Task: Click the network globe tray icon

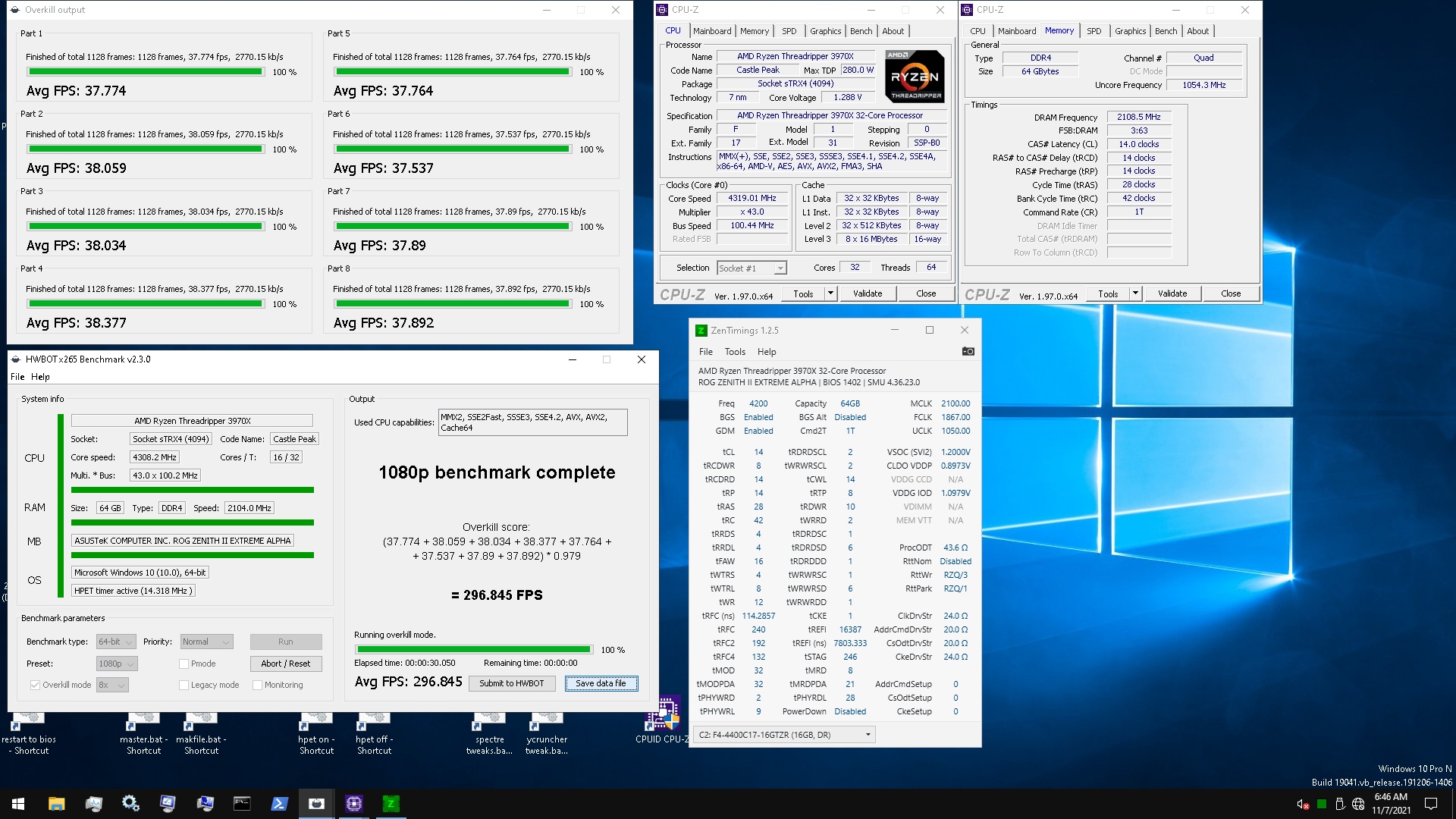Action: point(1358,804)
